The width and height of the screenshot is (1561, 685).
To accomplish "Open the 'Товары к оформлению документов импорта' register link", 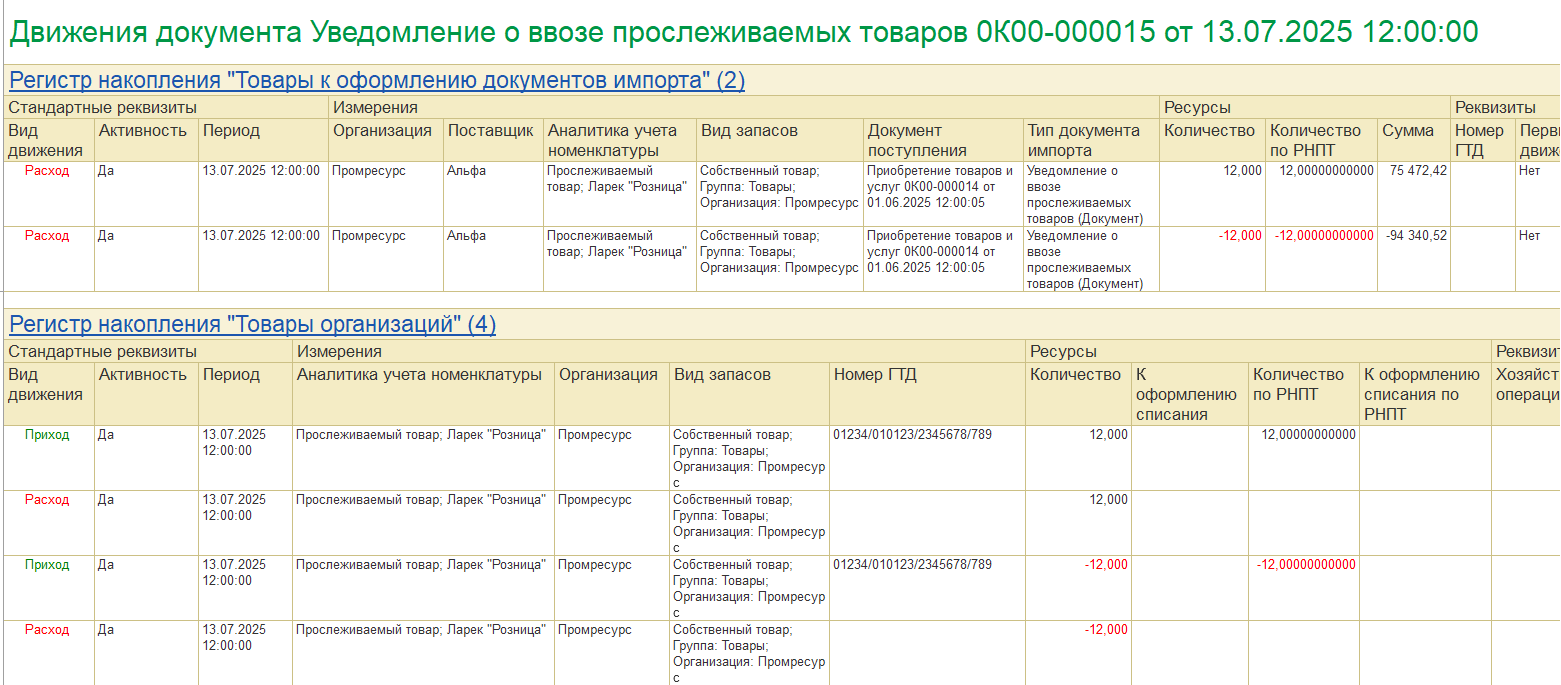I will pyautogui.click(x=377, y=81).
